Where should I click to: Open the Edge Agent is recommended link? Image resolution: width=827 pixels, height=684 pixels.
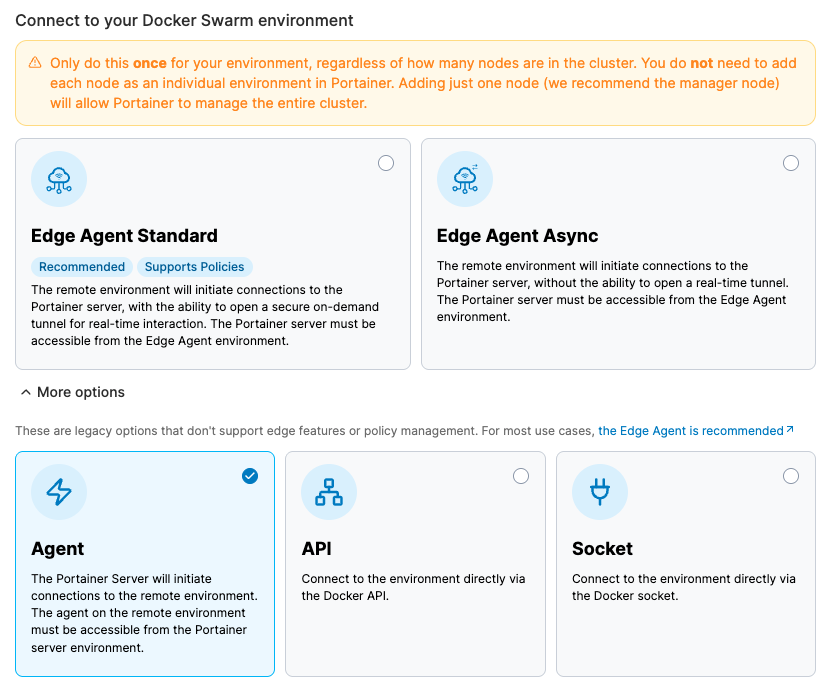click(x=690, y=431)
